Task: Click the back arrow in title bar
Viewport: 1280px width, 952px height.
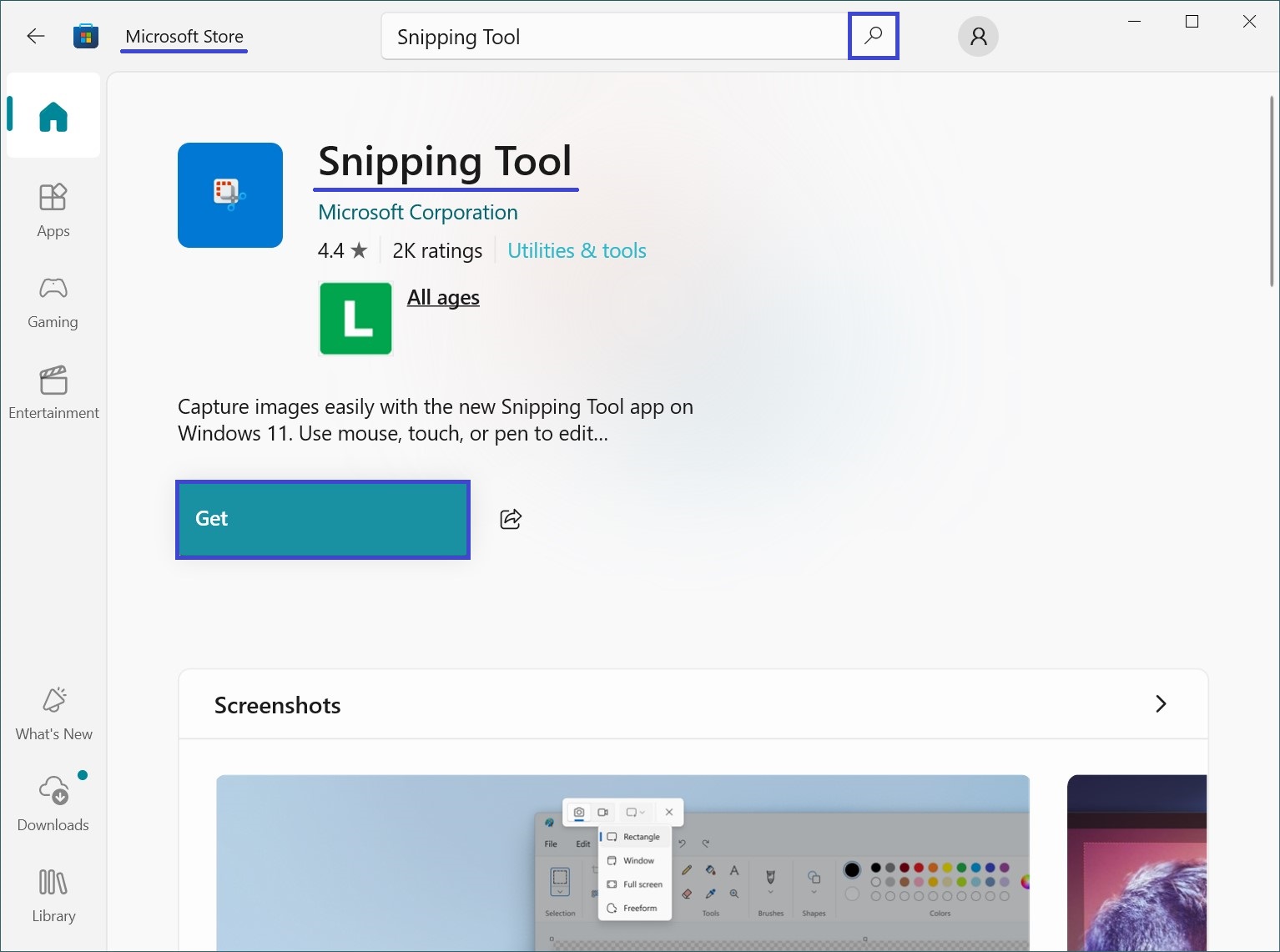Action: pos(35,36)
